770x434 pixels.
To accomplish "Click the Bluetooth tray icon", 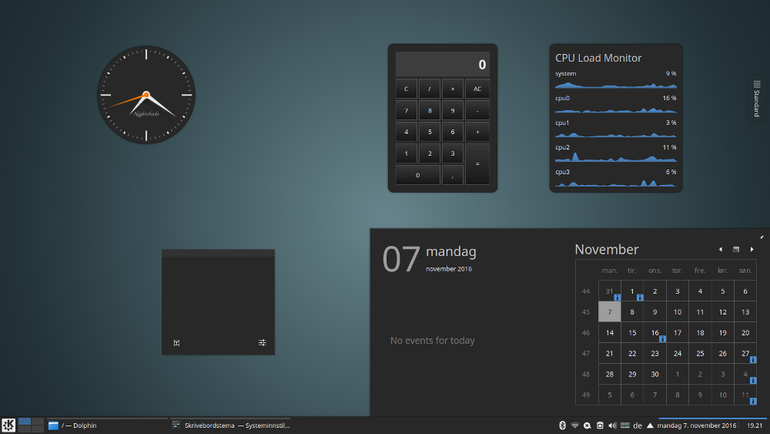I will pos(563,426).
